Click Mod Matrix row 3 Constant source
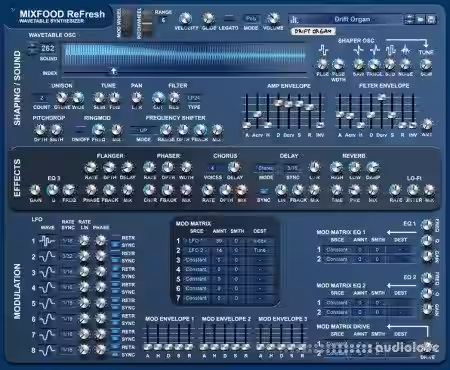The width and height of the screenshot is (450, 370). tap(195, 260)
